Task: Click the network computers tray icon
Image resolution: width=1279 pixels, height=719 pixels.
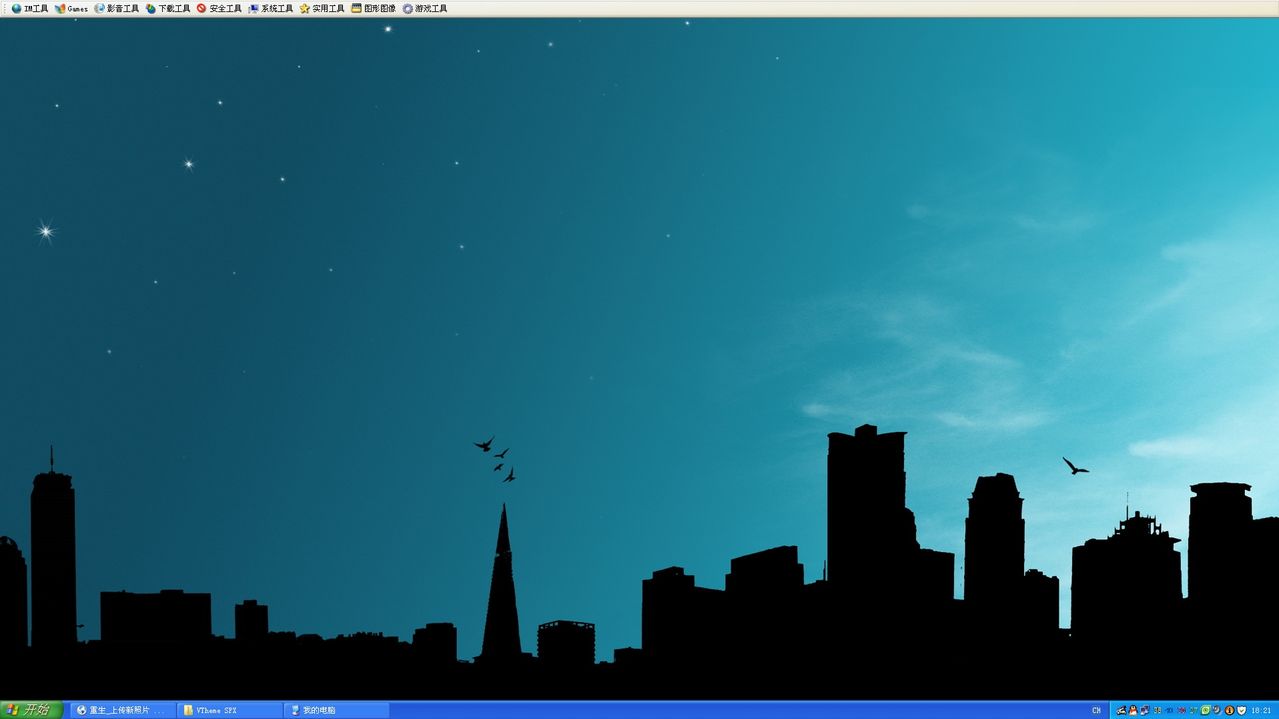Action: (x=1145, y=710)
